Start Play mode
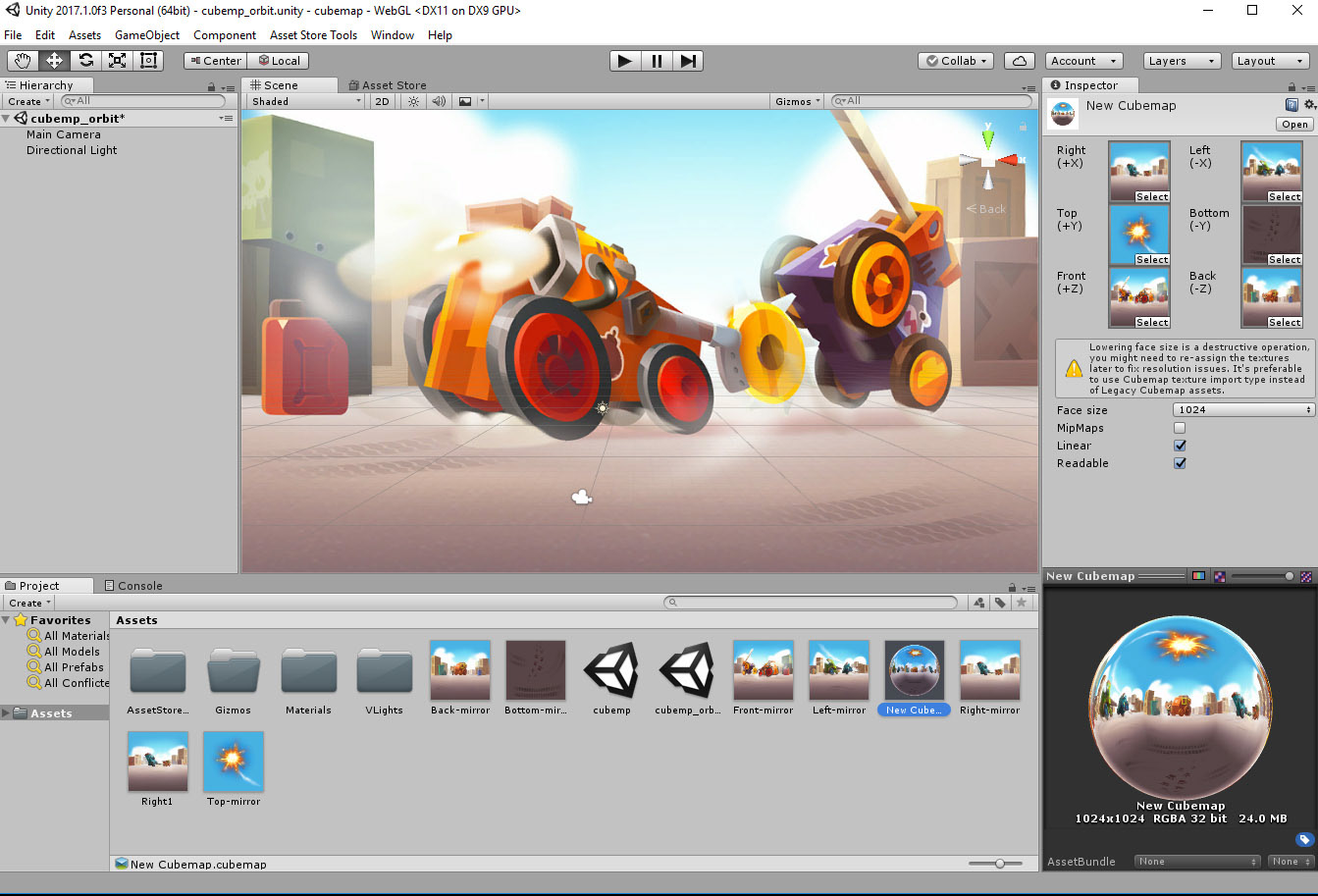 tap(624, 61)
